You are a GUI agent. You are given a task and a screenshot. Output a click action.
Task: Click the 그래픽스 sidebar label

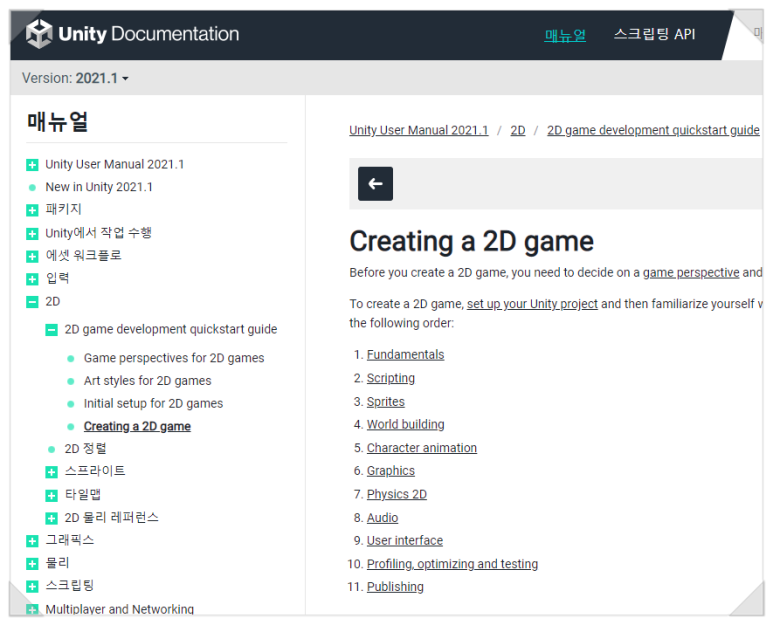point(70,540)
